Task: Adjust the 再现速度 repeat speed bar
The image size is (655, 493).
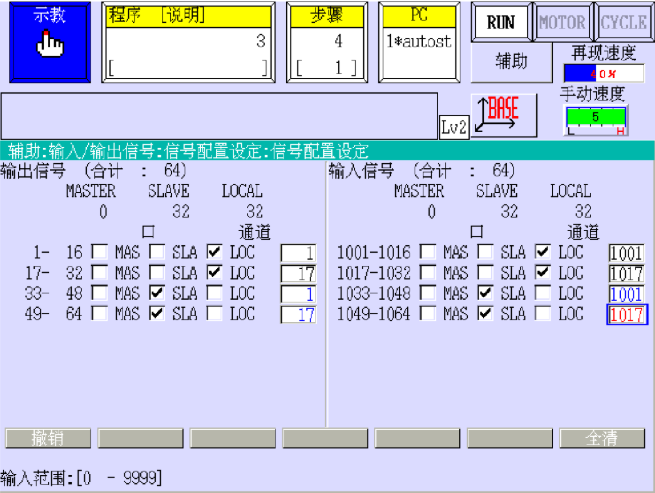Action: click(x=604, y=74)
